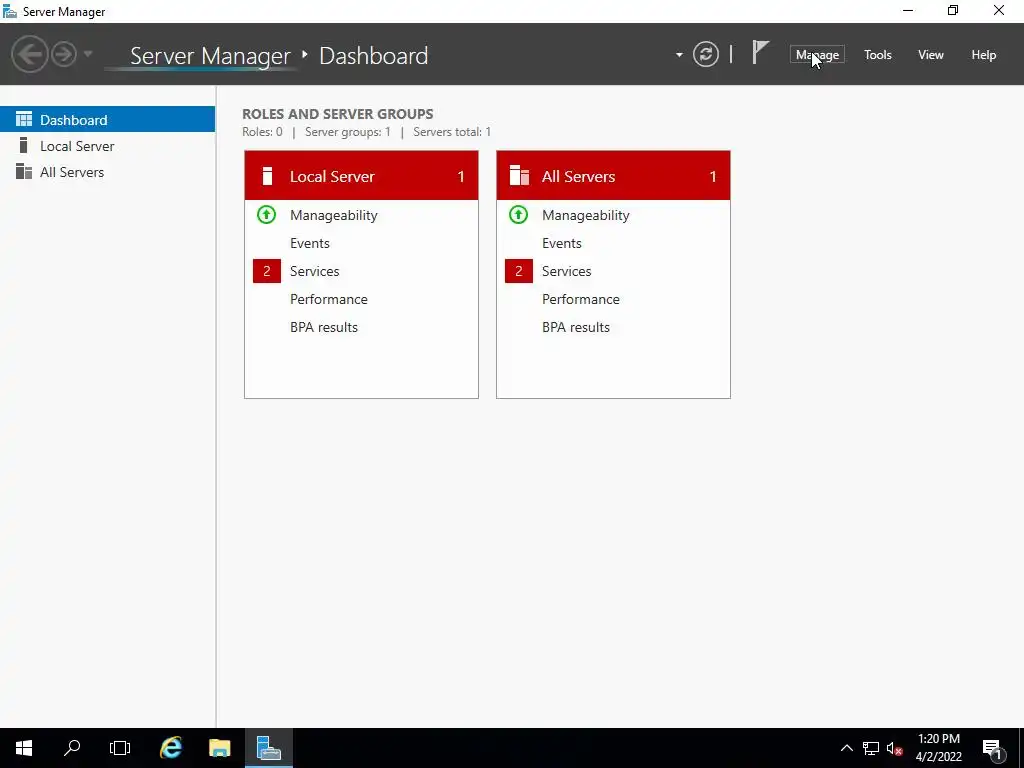Open the Help menu
The height and width of the screenshot is (768, 1024).
[983, 55]
